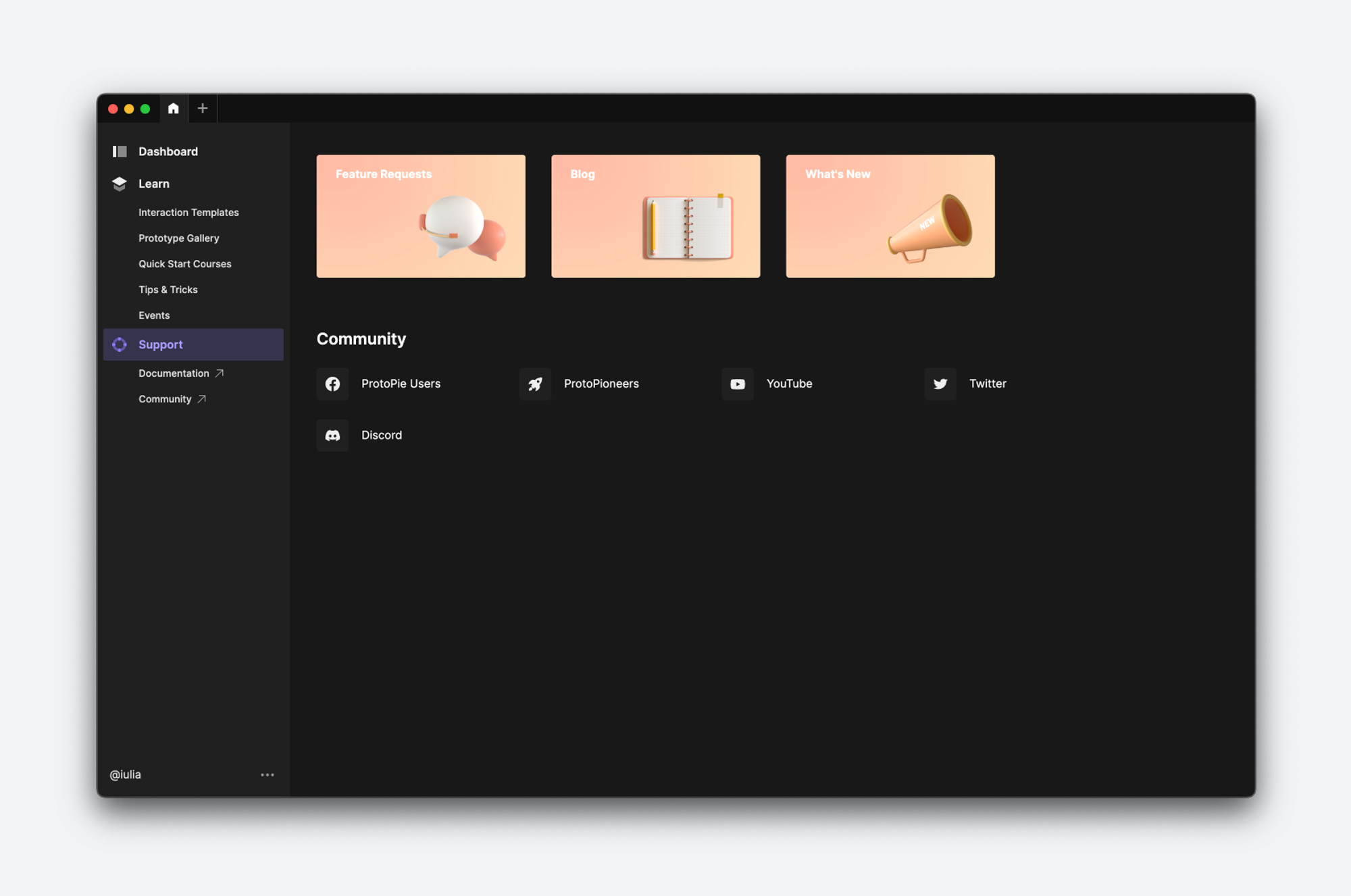Click the Dashboard panel icon

120,151
